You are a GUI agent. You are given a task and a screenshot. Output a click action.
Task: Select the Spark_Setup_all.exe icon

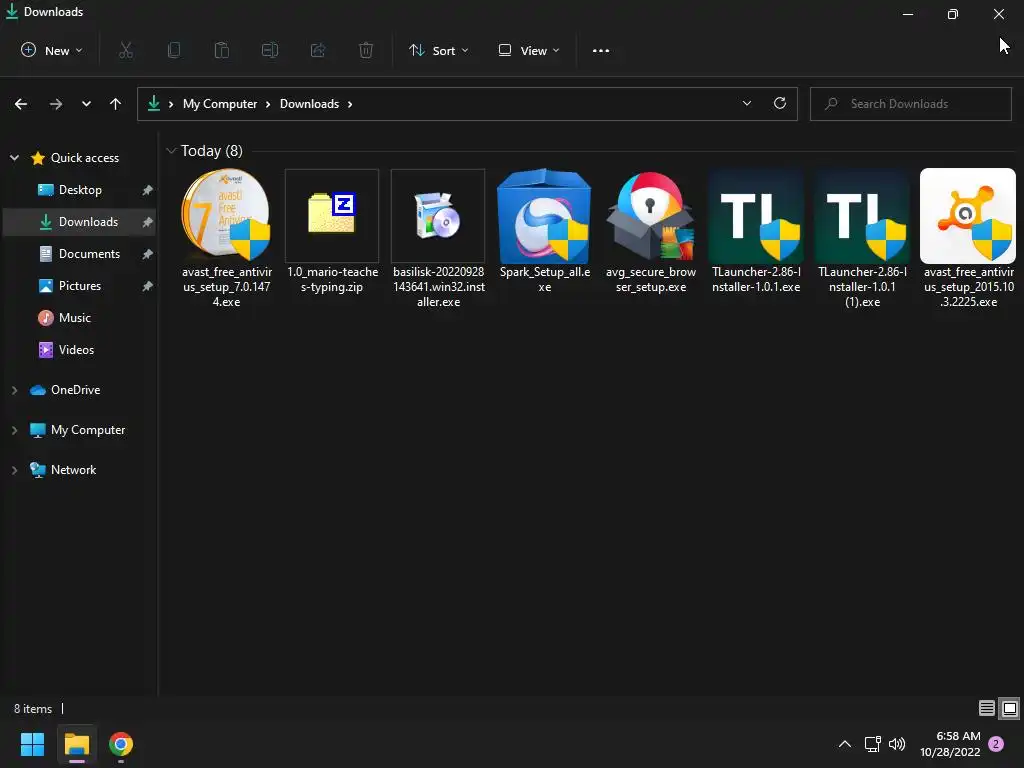(544, 216)
